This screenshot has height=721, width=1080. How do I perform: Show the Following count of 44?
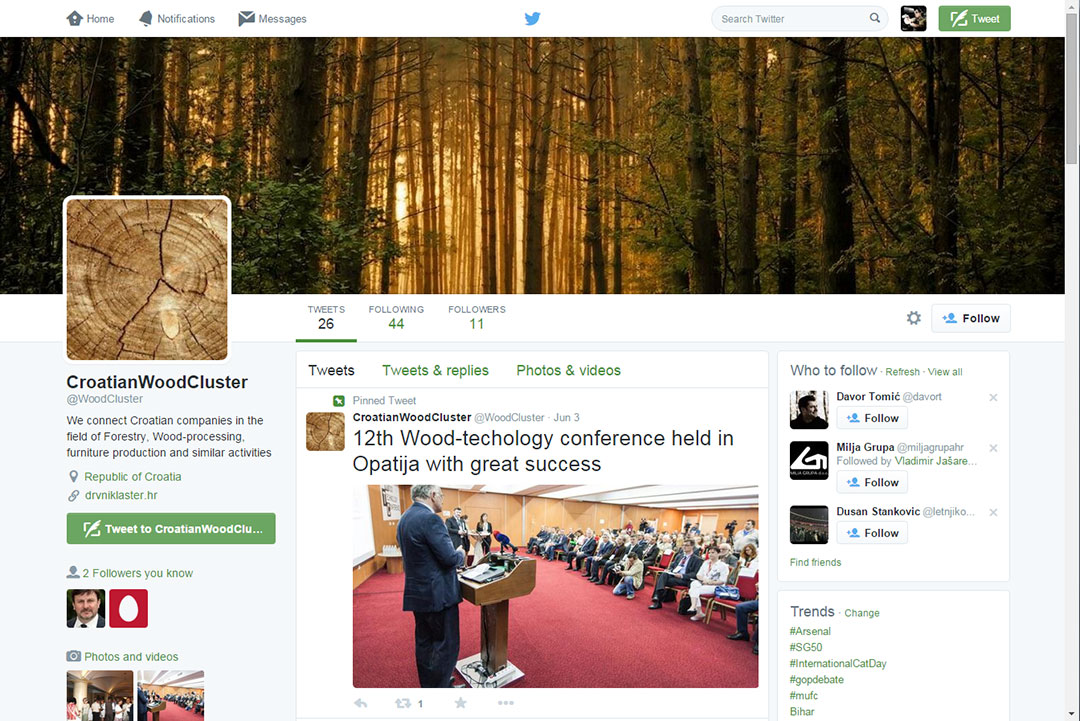[396, 317]
